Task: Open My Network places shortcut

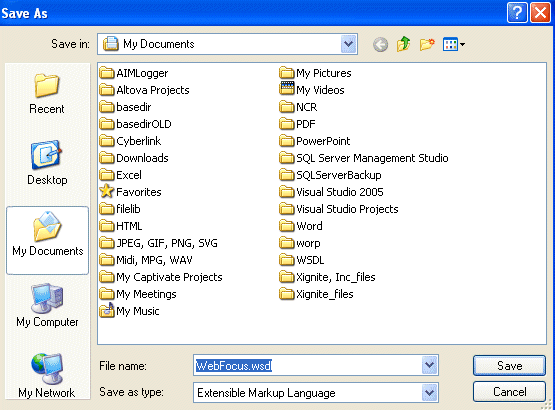Action: (x=47, y=376)
